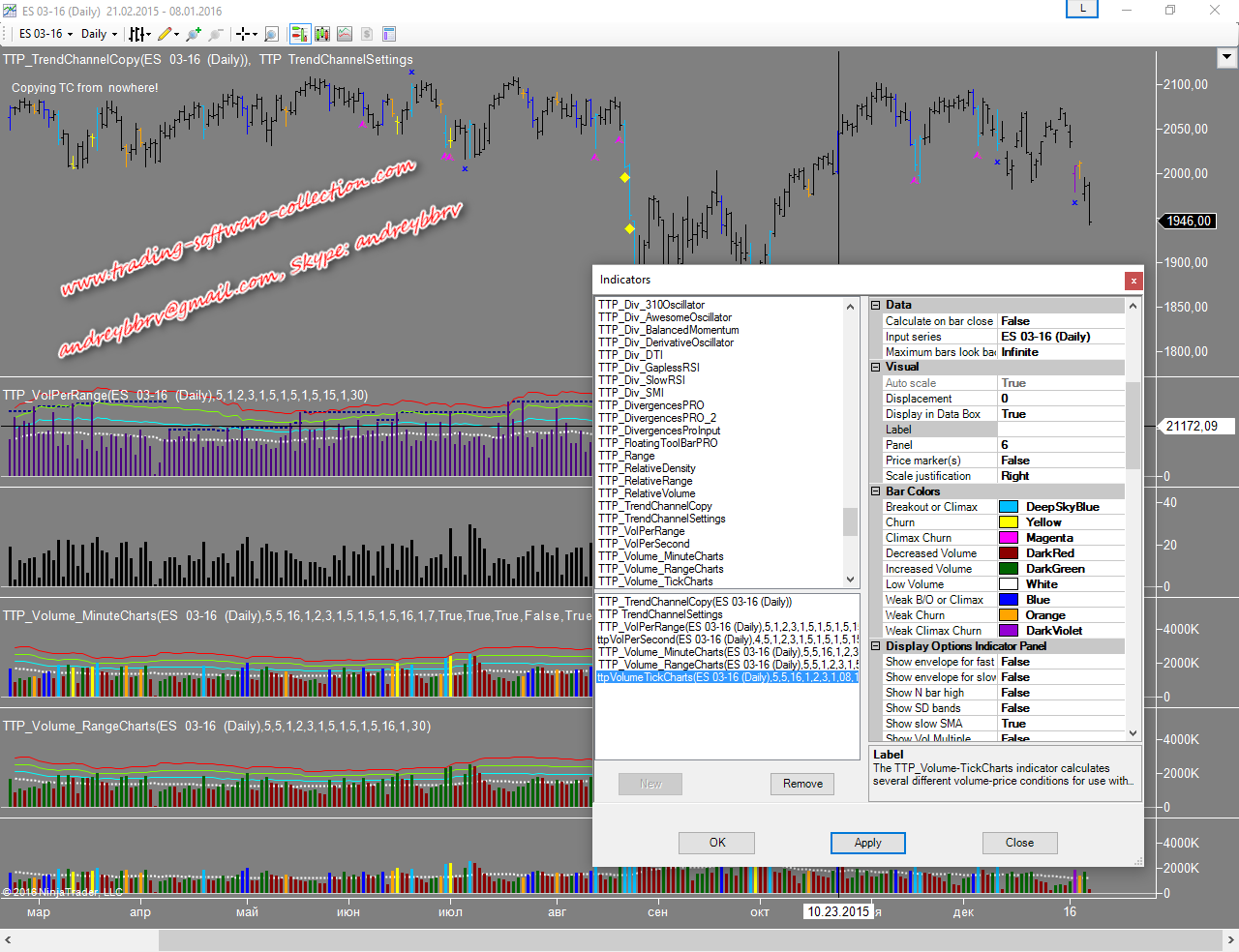Open Data Series candlestick icon
Image resolution: width=1239 pixels, height=952 pixels.
coord(321,34)
